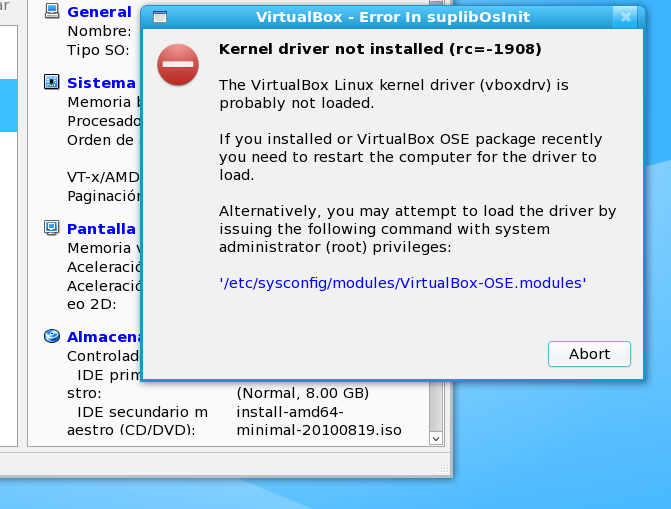Screen dimensions: 671x509
Task: Select the highlighted VM in the list
Action: click(9, 105)
